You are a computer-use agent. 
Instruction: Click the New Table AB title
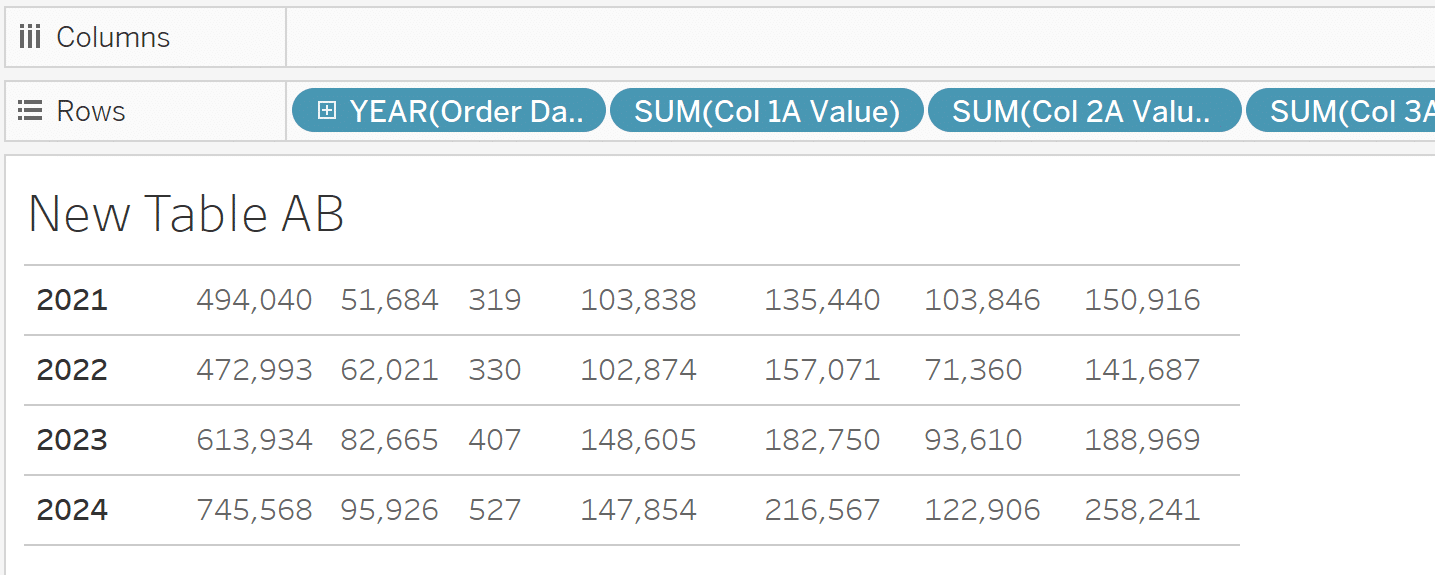pos(186,214)
